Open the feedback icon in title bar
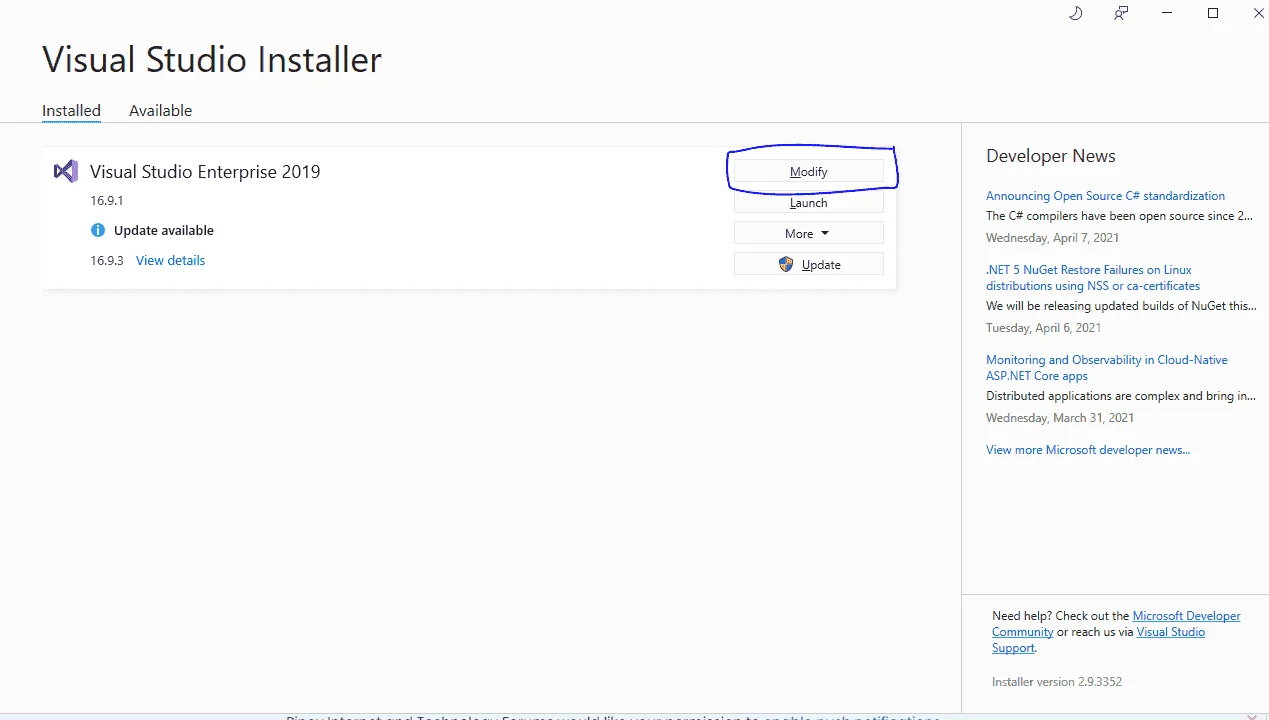The width and height of the screenshot is (1269, 720). pyautogui.click(x=1121, y=13)
